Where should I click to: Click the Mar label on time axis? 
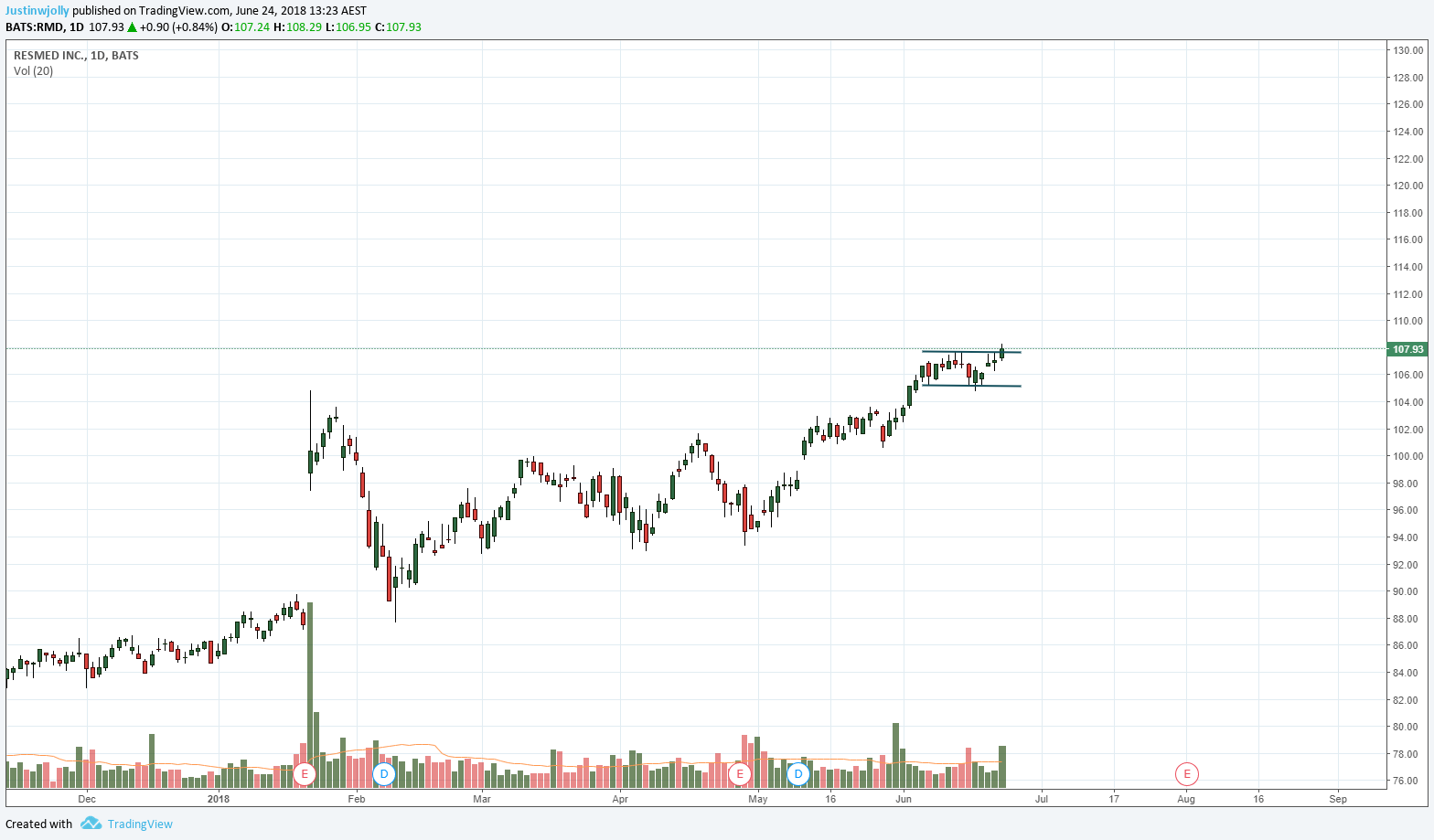point(482,799)
